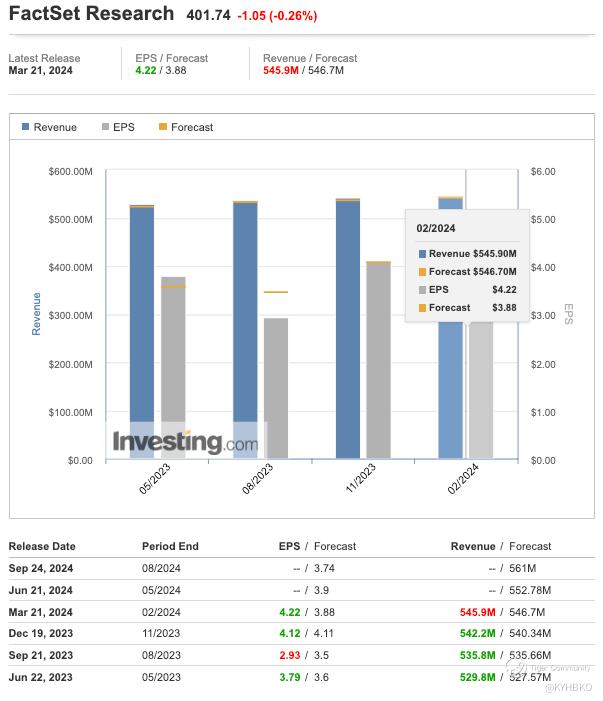Click the EPS value 4.12 in table
Screen dimensions: 603x701
coord(290,633)
